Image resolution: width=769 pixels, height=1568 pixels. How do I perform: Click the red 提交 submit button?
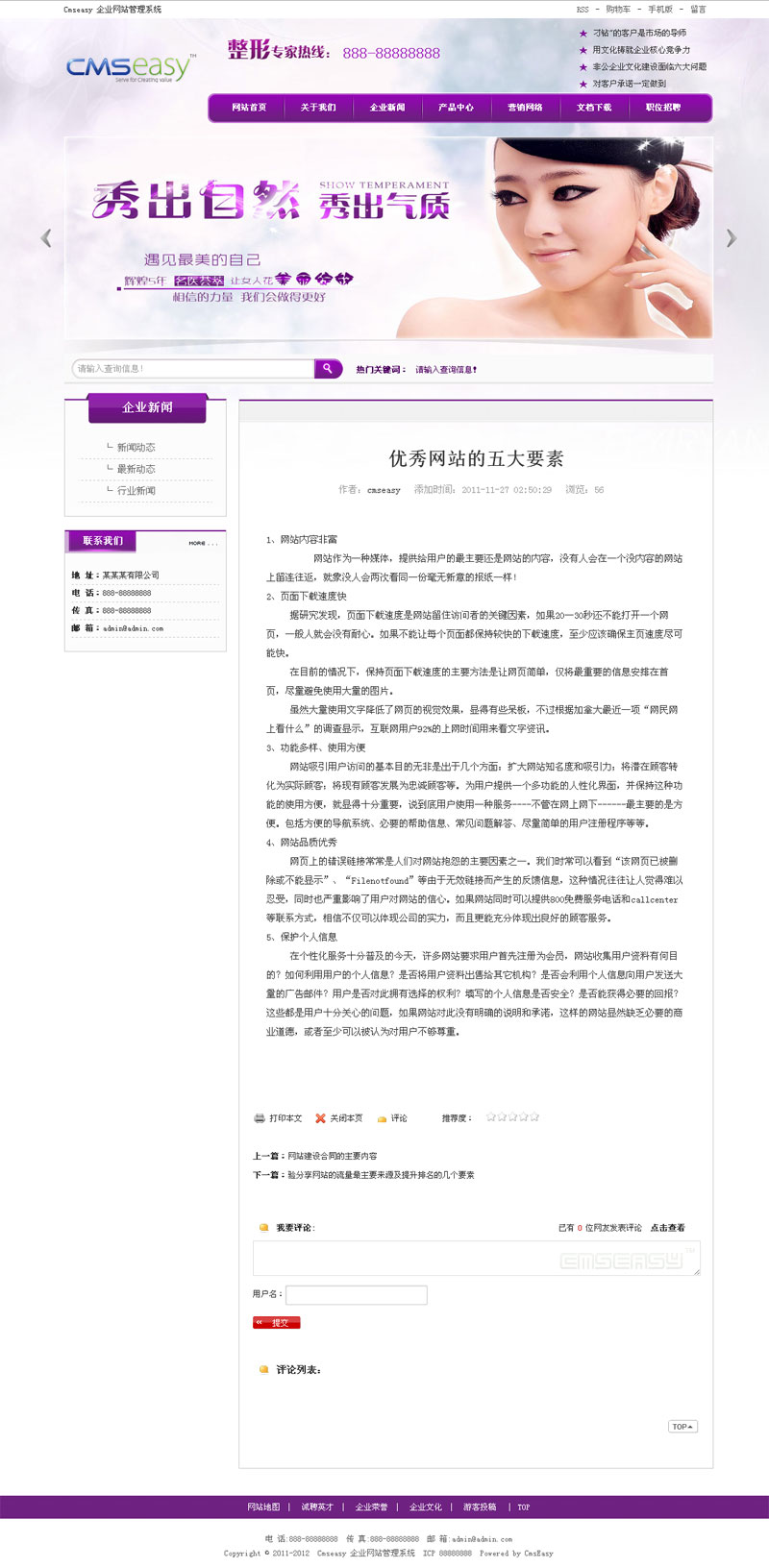pos(277,1323)
